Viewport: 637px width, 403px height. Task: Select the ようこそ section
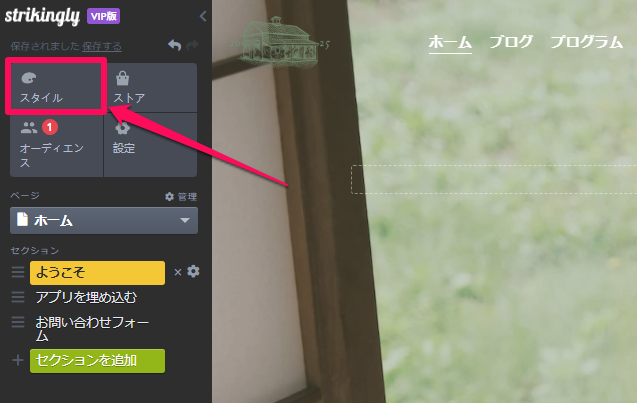[98, 273]
